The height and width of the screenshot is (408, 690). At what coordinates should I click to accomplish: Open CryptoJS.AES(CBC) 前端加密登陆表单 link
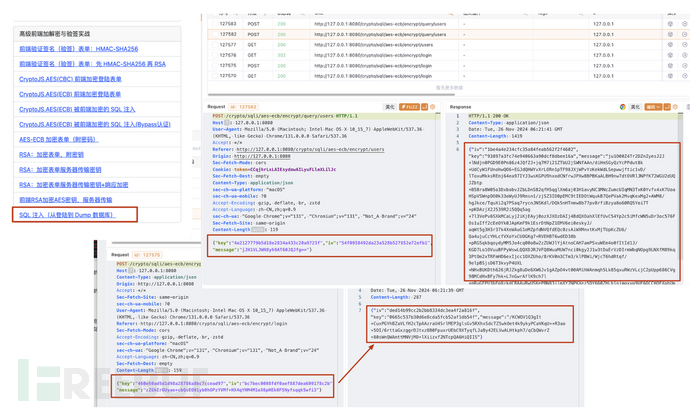click(x=70, y=79)
